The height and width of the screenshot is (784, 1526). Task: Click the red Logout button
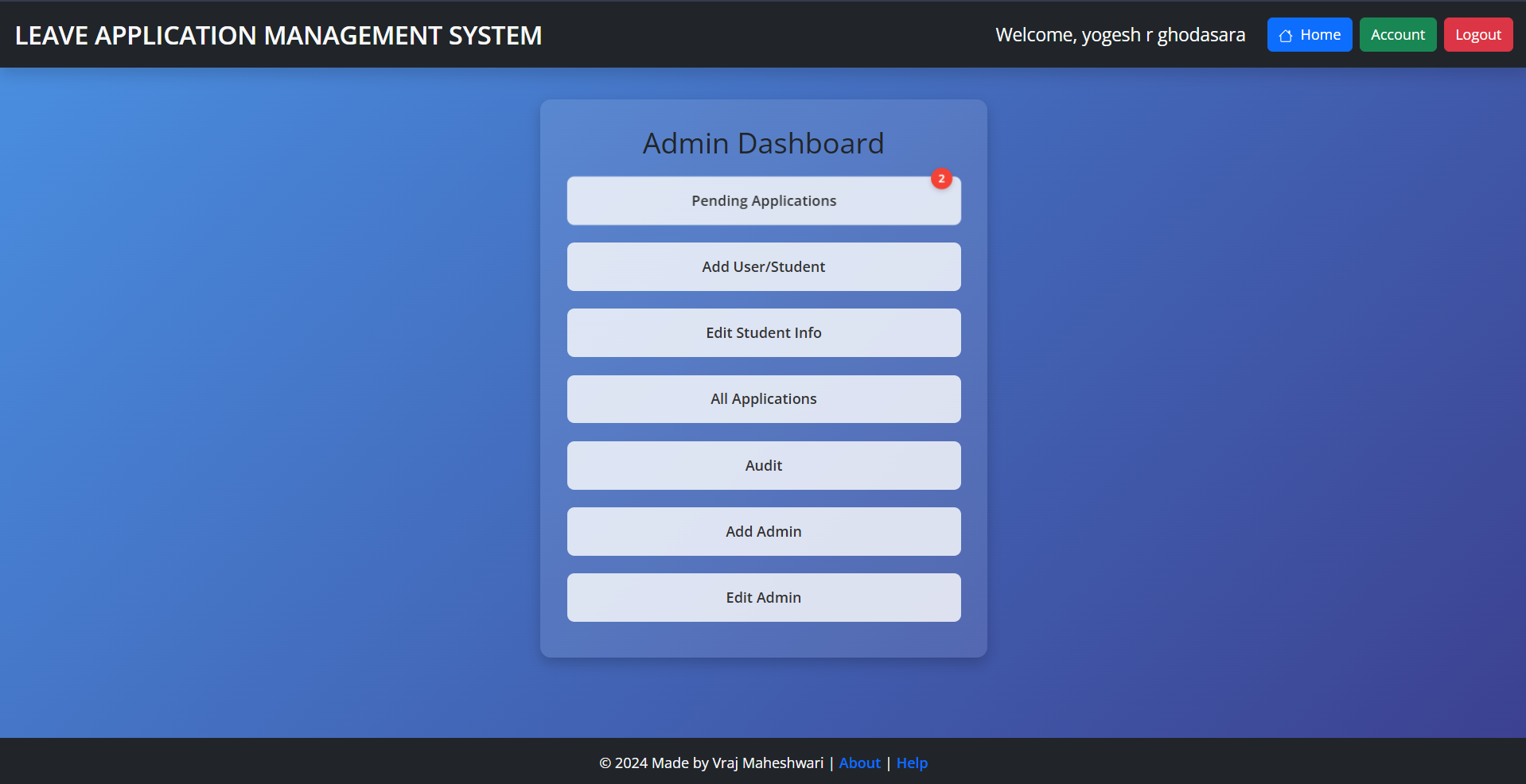pos(1477,34)
